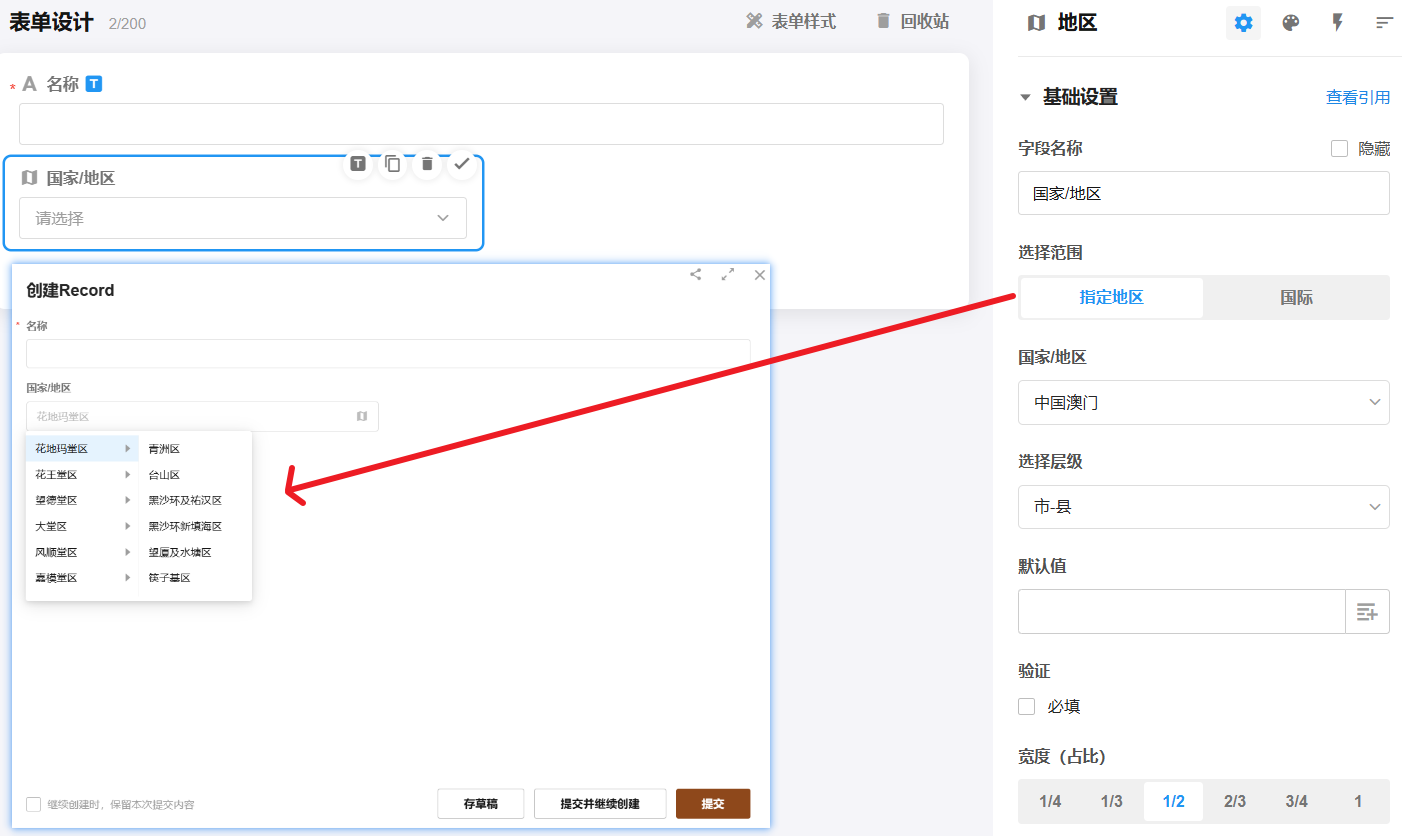
Task: Click the copy field icon above 国家/地区
Action: point(393,164)
